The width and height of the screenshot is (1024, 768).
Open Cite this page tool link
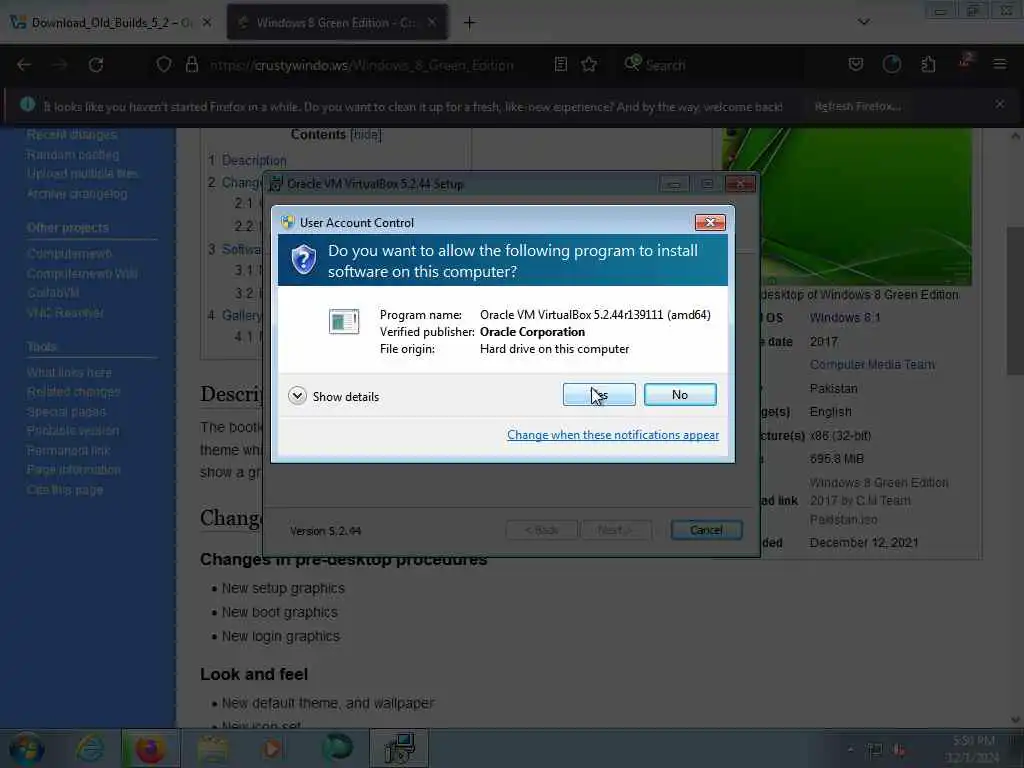(65, 490)
